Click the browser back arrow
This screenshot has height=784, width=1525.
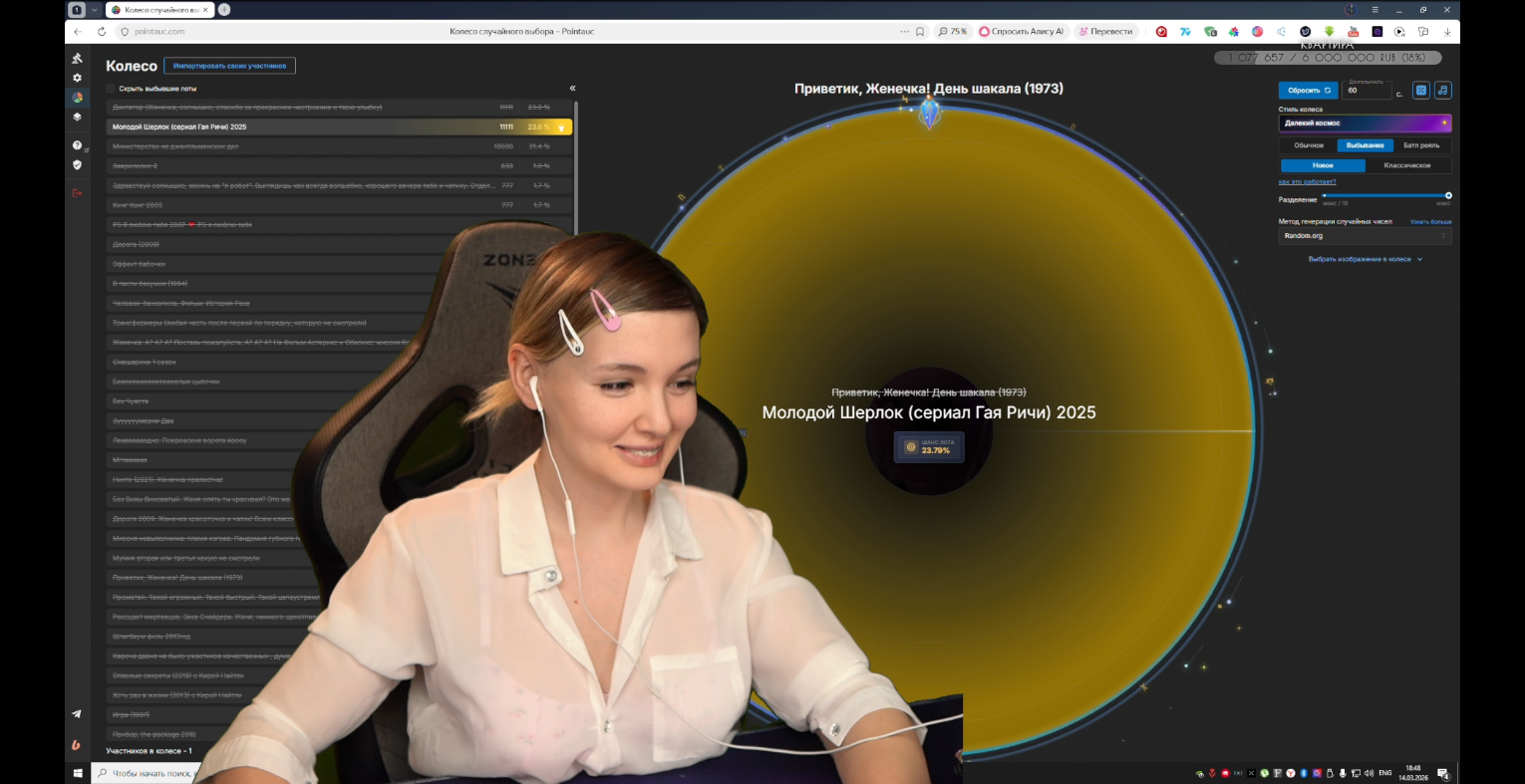78,32
